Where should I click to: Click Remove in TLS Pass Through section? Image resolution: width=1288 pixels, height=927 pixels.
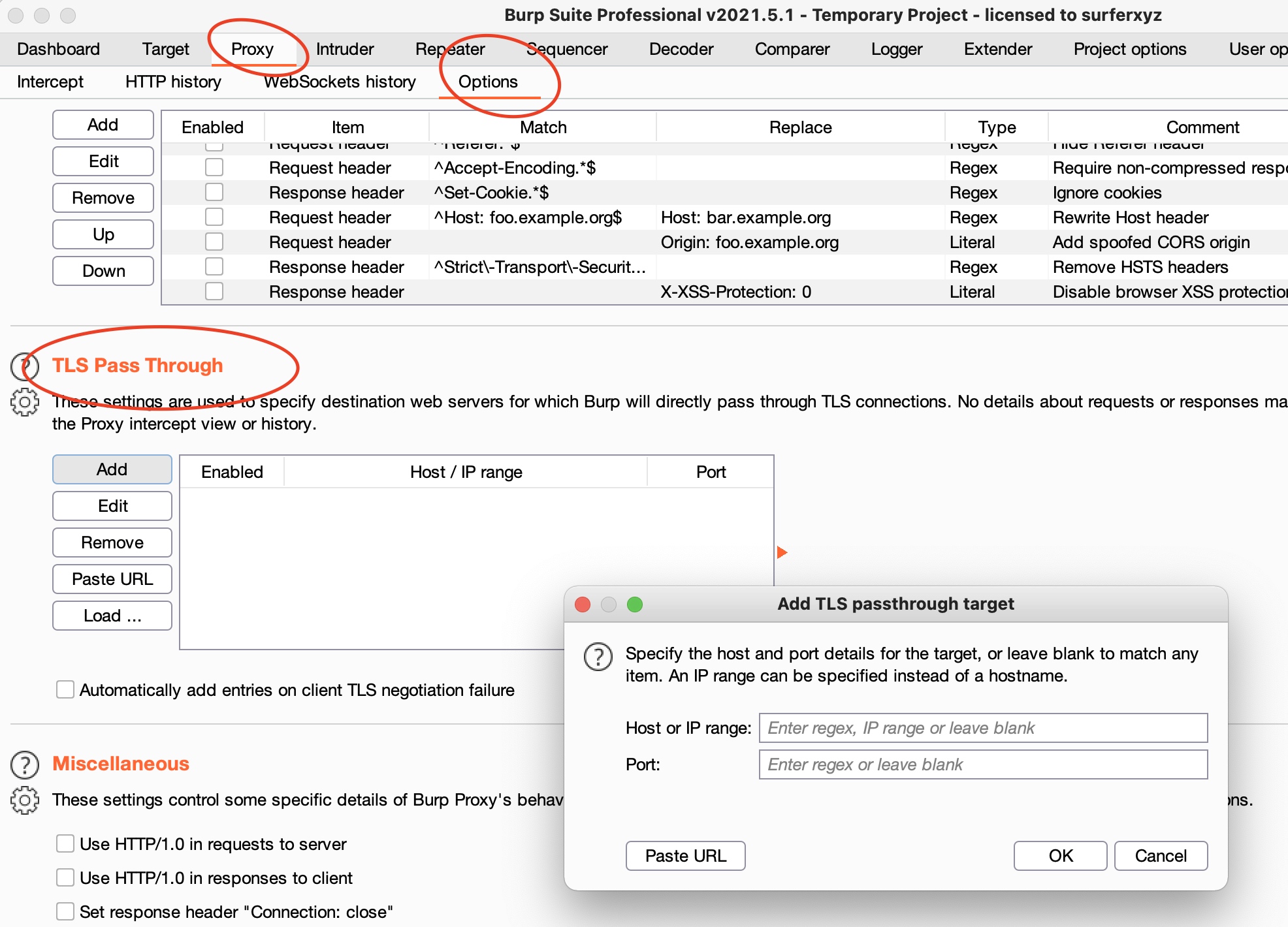click(x=112, y=542)
